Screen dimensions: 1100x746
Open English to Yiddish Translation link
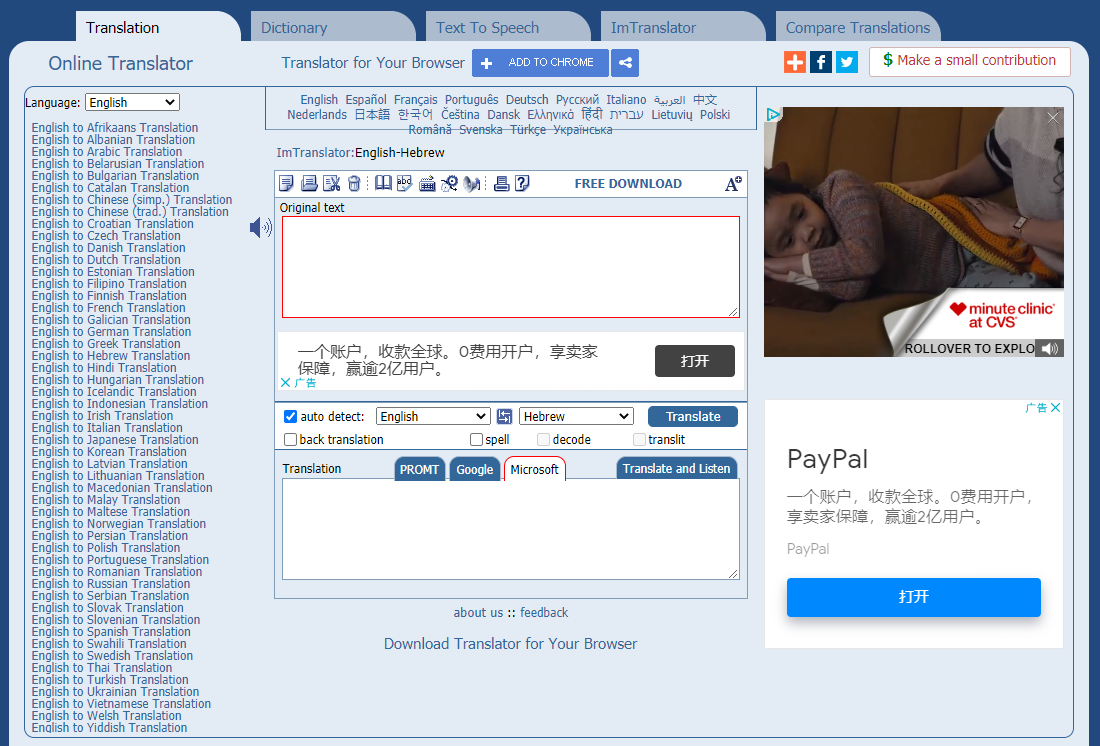pyautogui.click(x=109, y=728)
